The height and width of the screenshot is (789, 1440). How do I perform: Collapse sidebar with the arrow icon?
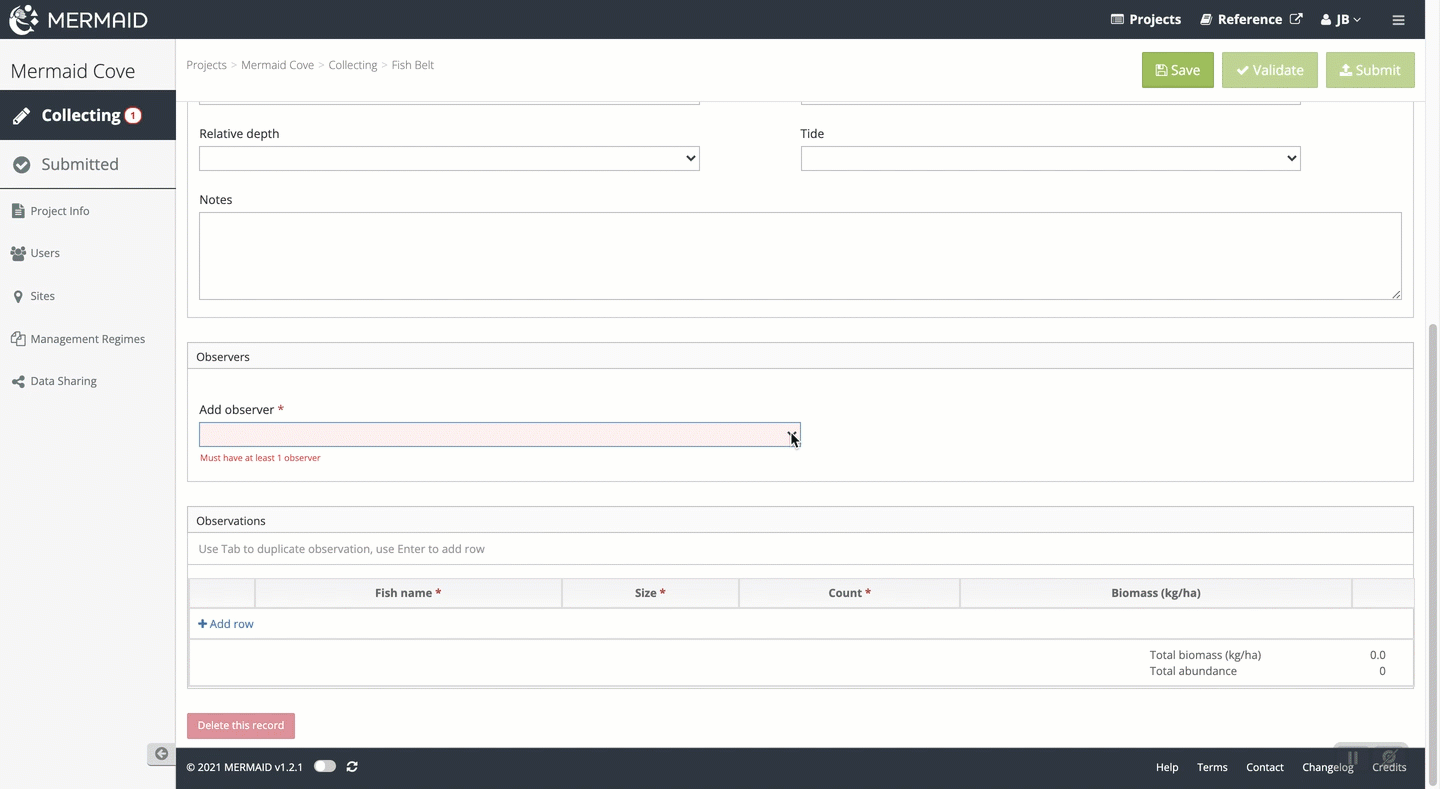161,754
